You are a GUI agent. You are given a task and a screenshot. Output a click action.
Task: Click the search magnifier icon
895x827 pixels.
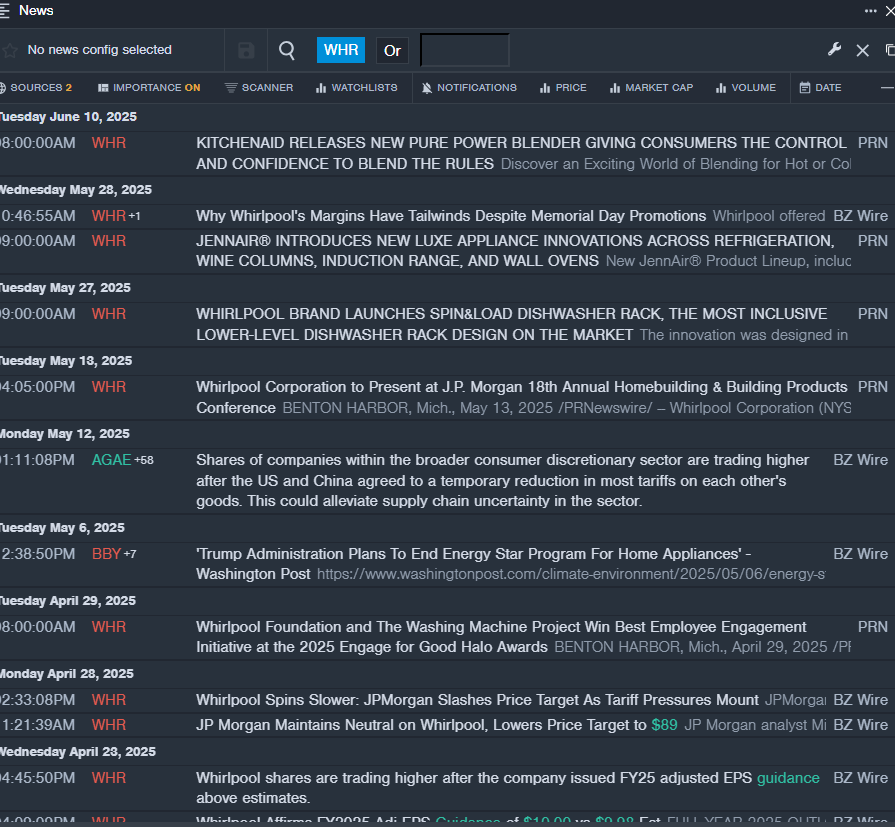point(287,50)
